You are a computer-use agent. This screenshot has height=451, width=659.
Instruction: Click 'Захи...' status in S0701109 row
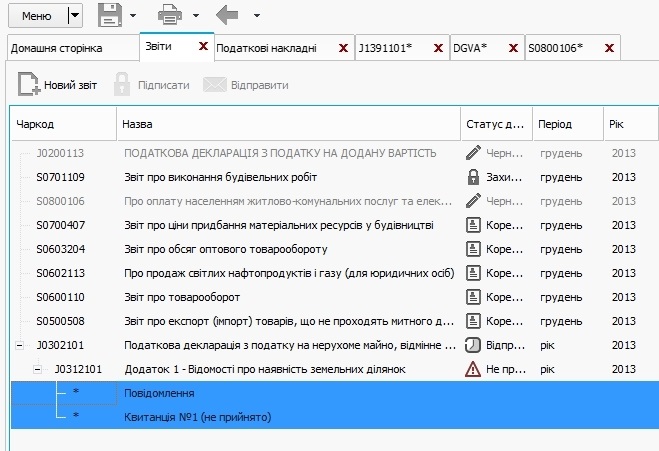click(x=504, y=177)
